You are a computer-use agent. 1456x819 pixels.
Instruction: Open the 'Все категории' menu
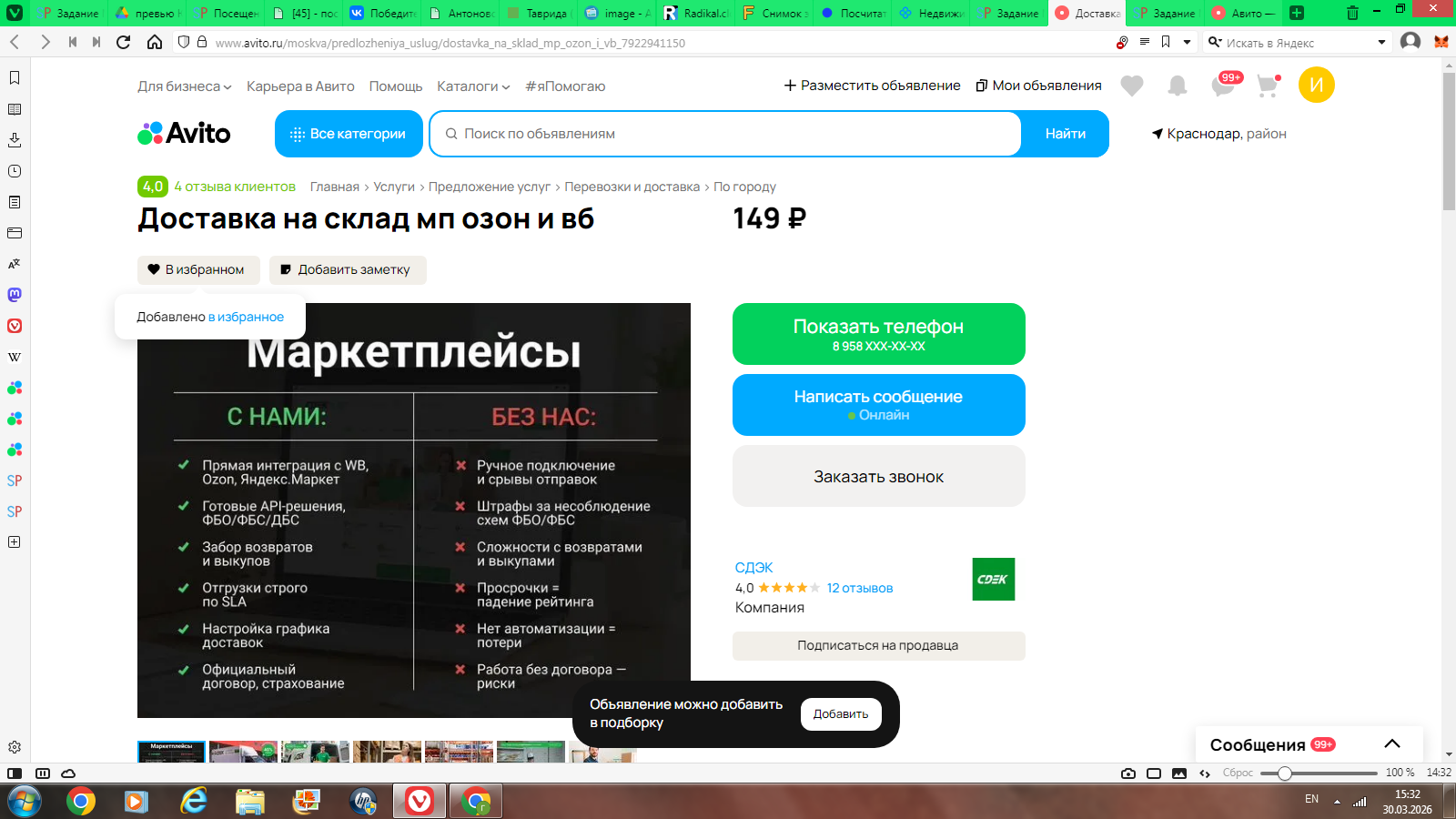coord(349,134)
